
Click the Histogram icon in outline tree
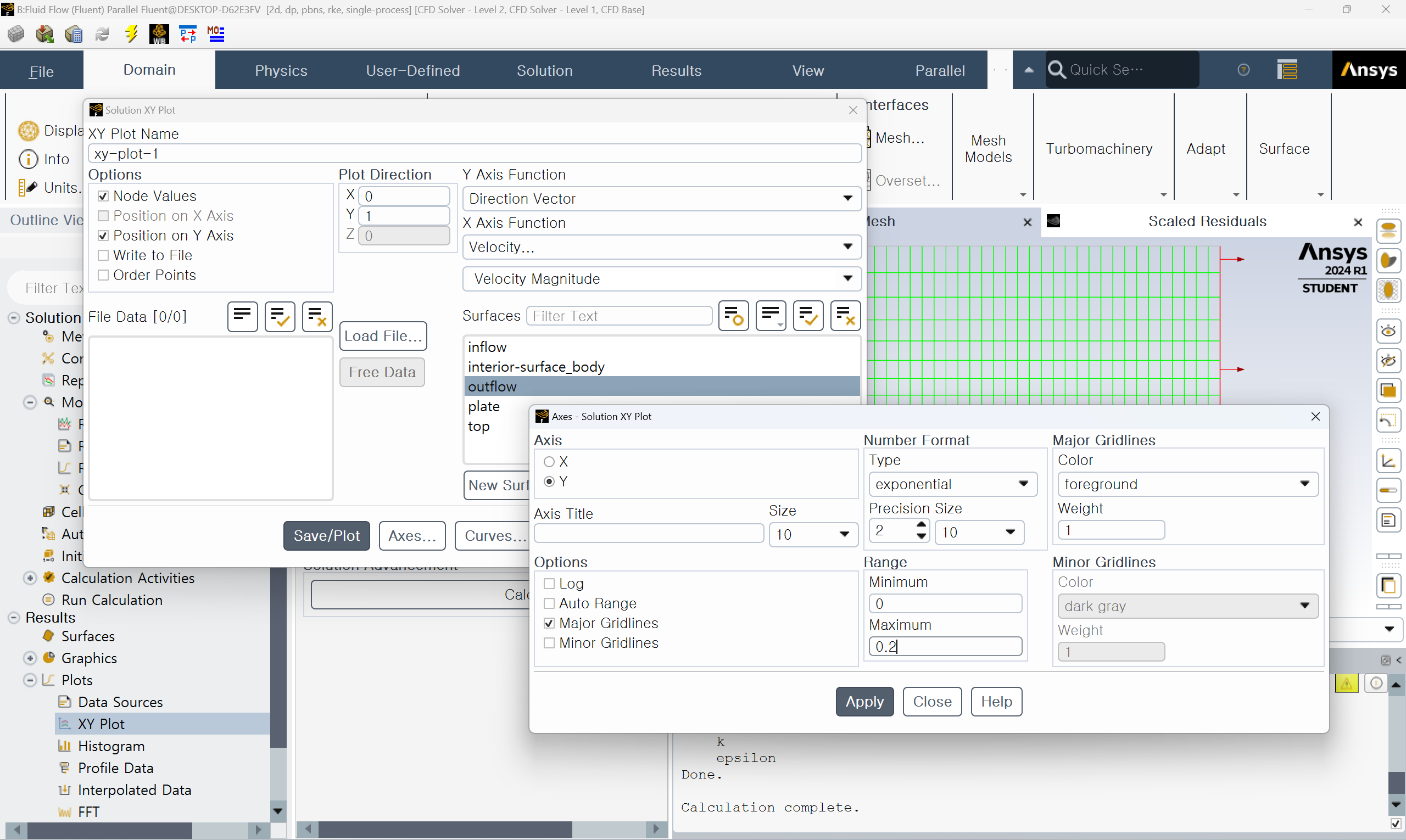(65, 746)
